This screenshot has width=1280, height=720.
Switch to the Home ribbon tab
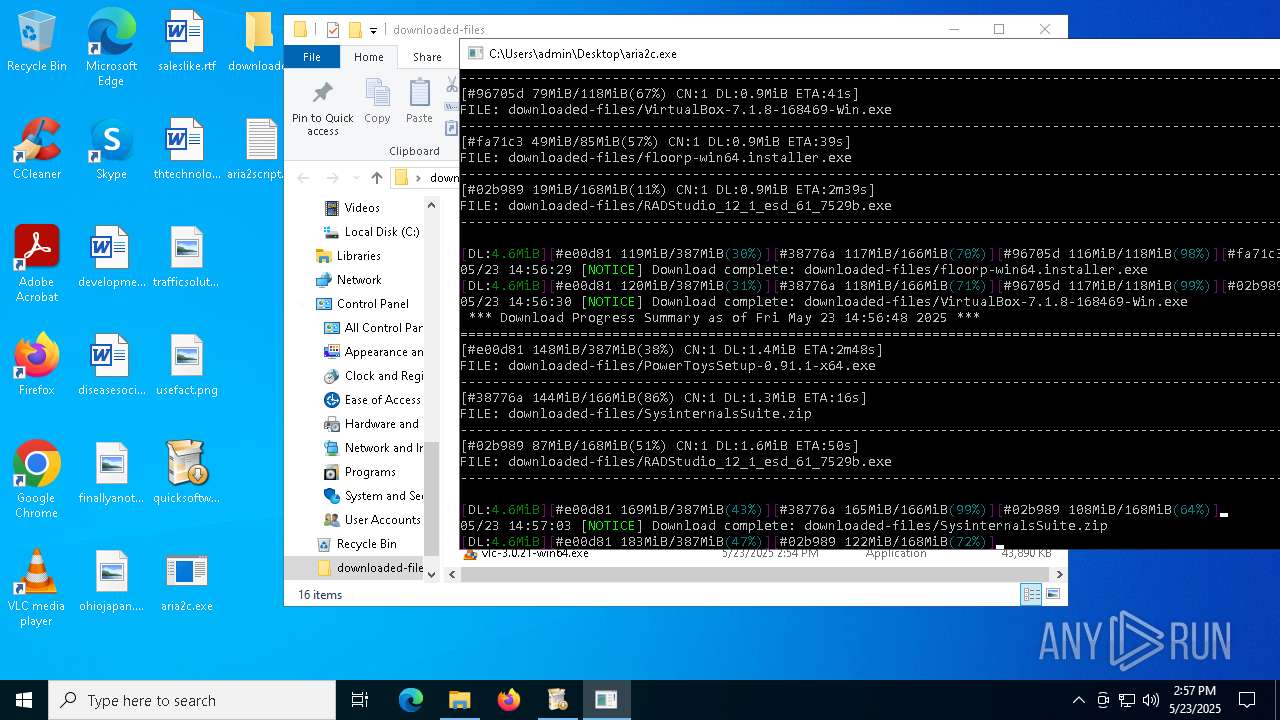[x=368, y=57]
